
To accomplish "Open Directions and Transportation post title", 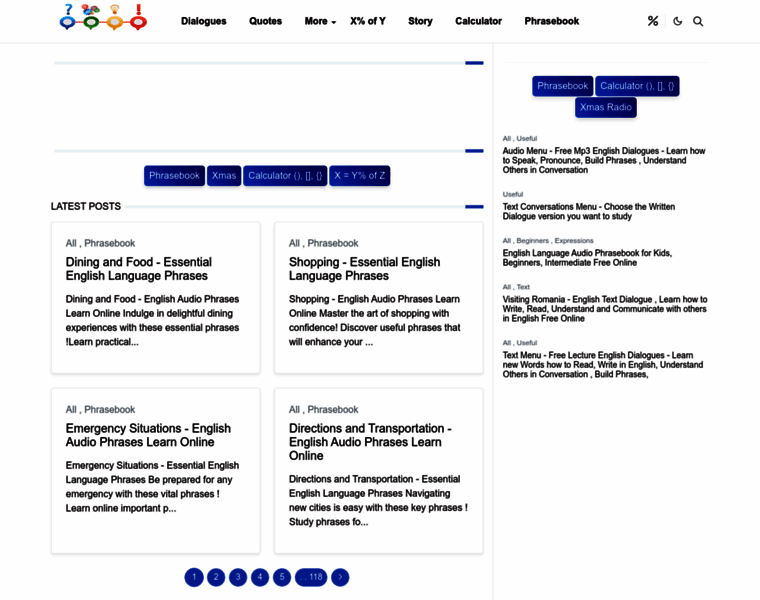I will tap(370, 442).
